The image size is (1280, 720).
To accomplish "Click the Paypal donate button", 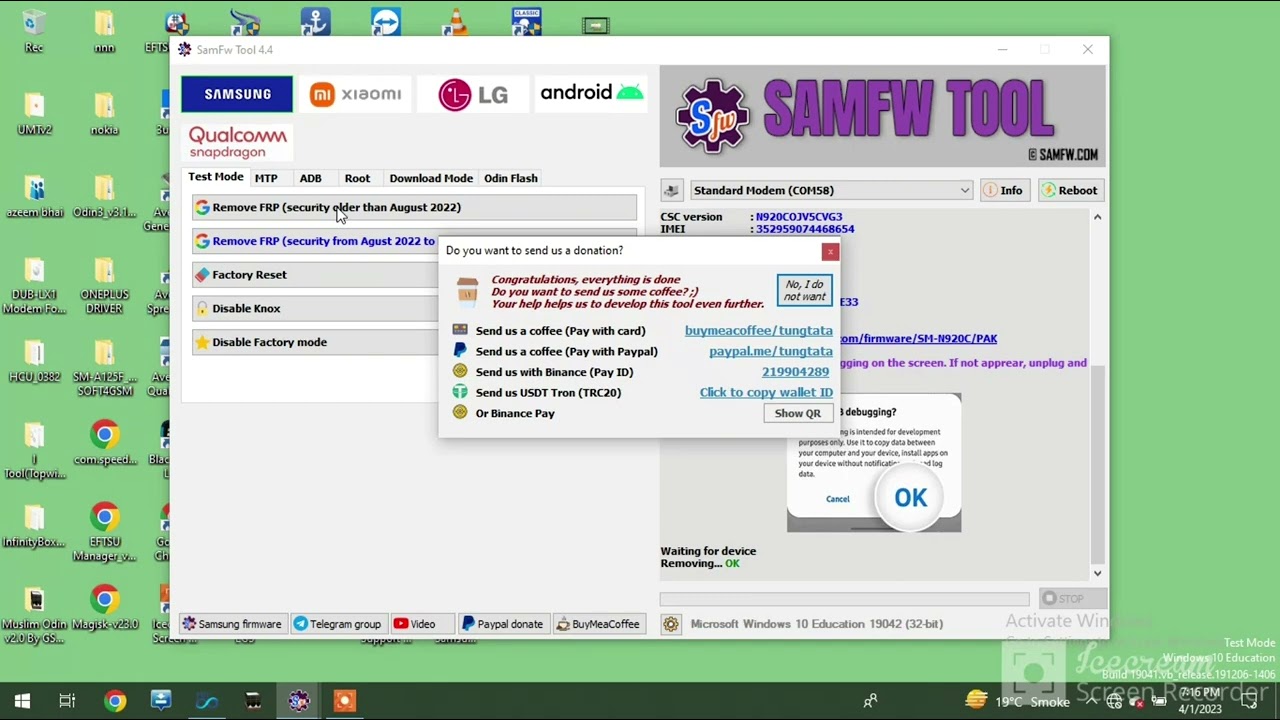I will [x=502, y=624].
